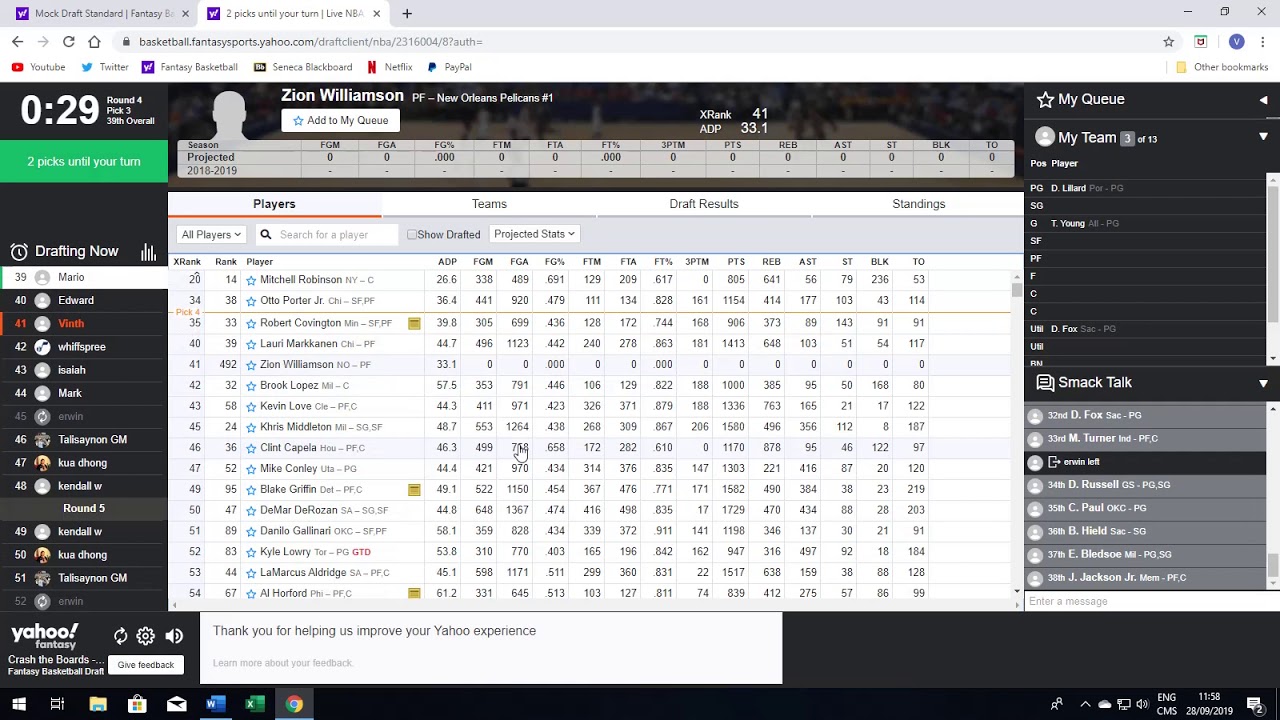
Task: Toggle queue star for Zion Williamson row
Action: 251,365
